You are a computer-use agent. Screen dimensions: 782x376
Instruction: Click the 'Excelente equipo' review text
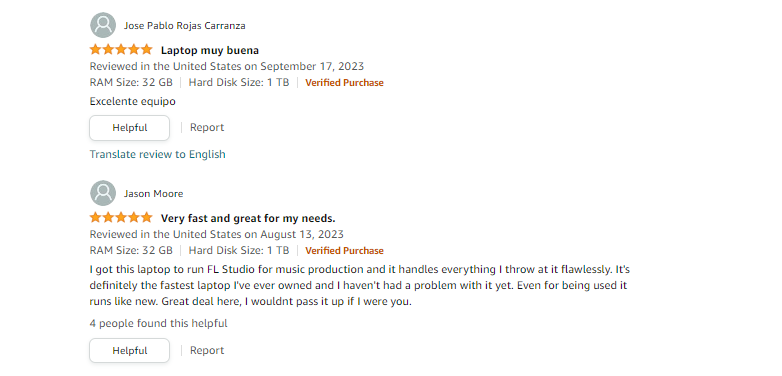[133, 101]
